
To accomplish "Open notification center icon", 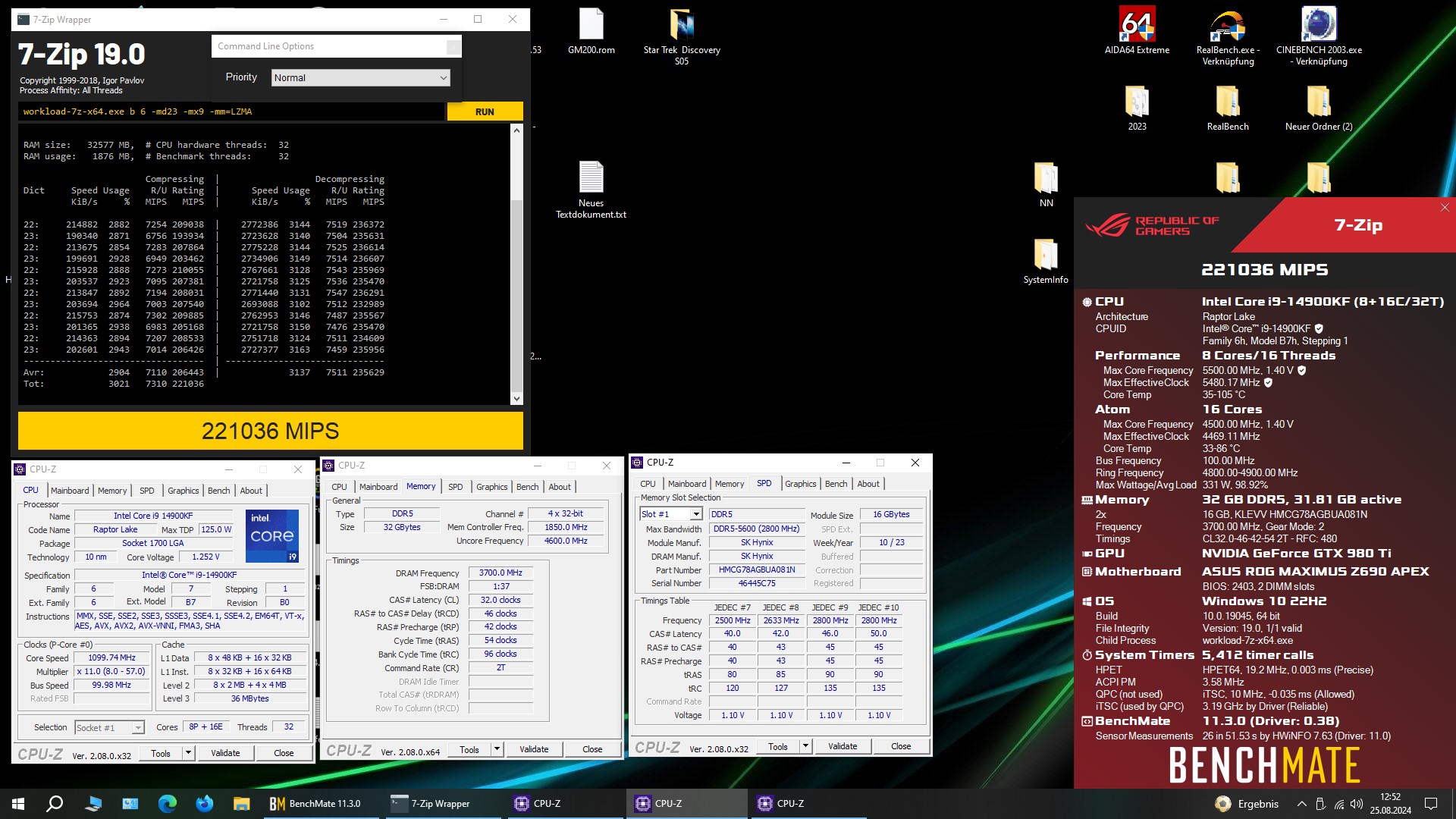I will pos(1431,804).
